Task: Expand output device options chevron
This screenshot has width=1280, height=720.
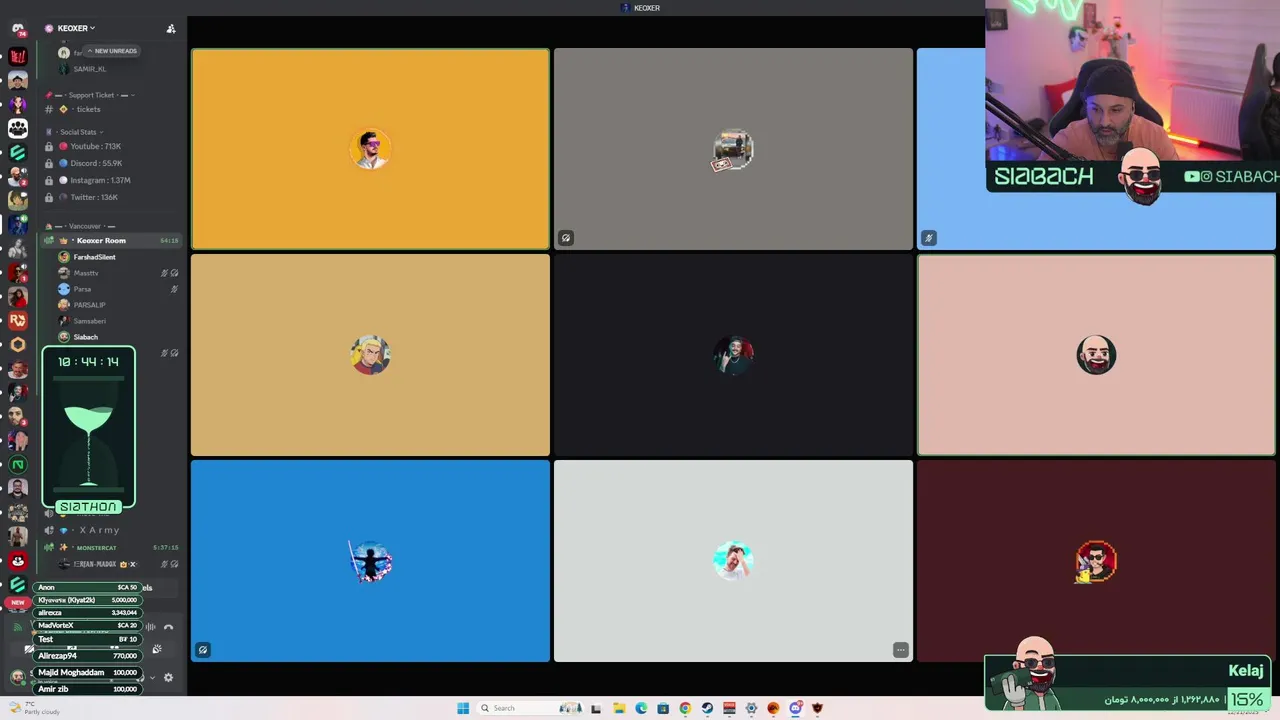Action: [x=152, y=677]
